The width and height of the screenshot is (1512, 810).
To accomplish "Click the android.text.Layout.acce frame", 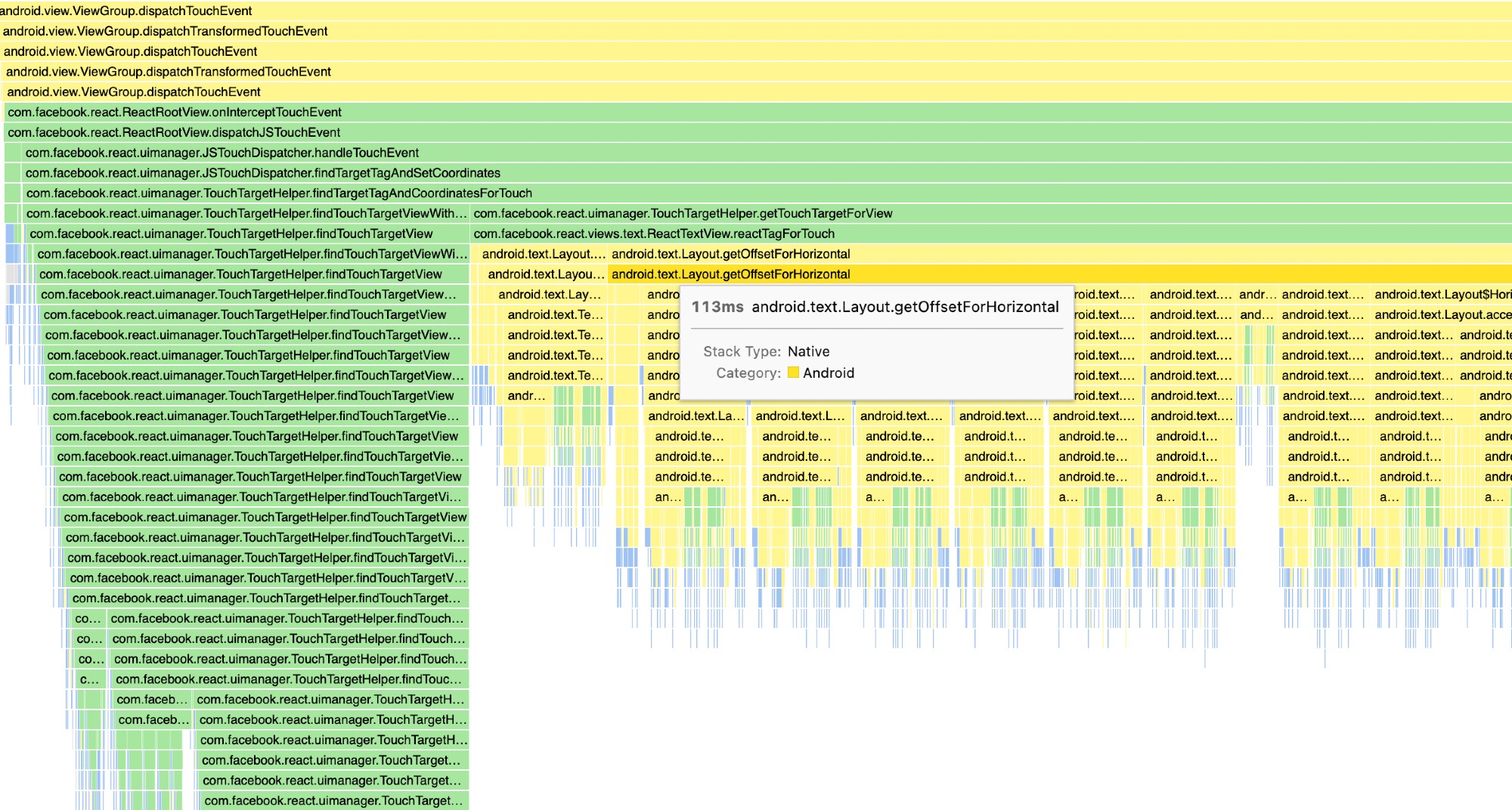I will (1441, 315).
